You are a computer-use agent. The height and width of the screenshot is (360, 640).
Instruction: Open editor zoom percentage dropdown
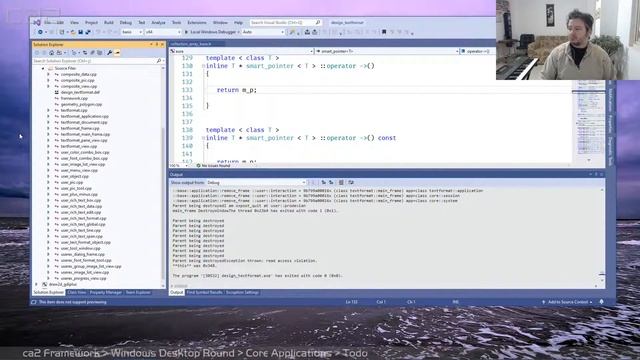179,165
